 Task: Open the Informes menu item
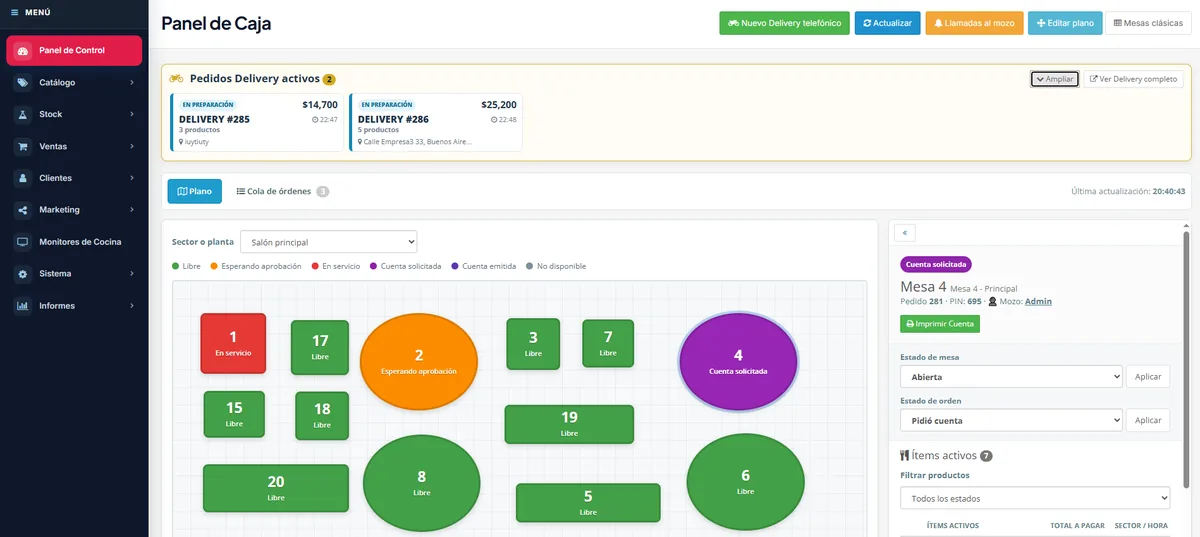(74, 306)
